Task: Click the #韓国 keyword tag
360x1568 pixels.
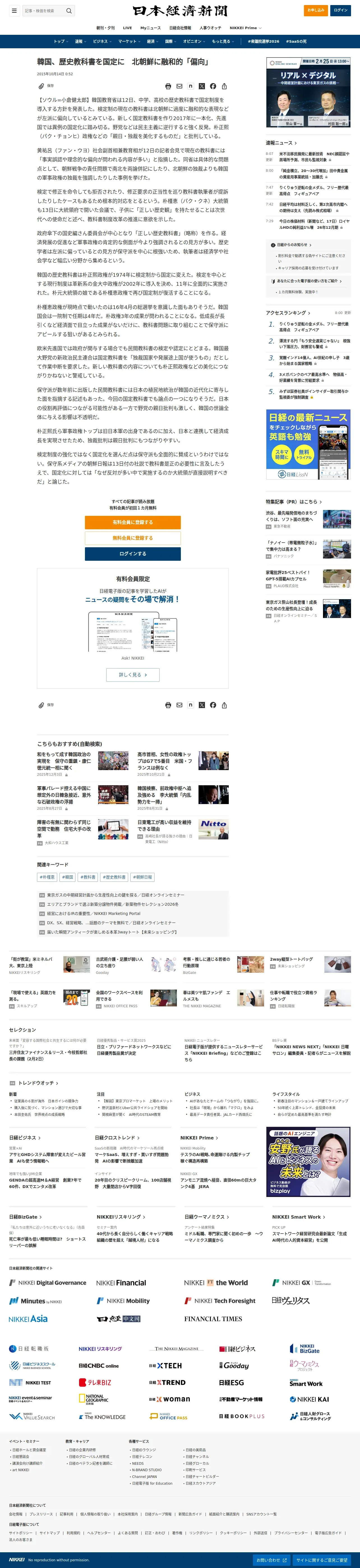Action: point(68,877)
